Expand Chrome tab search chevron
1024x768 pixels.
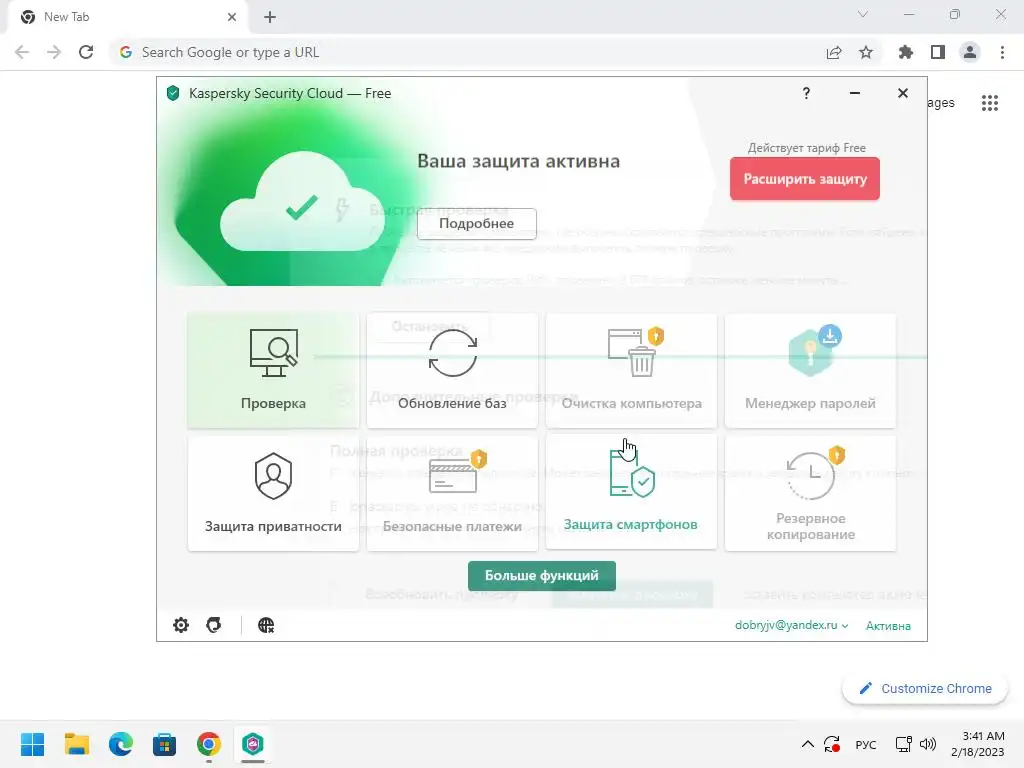point(863,14)
